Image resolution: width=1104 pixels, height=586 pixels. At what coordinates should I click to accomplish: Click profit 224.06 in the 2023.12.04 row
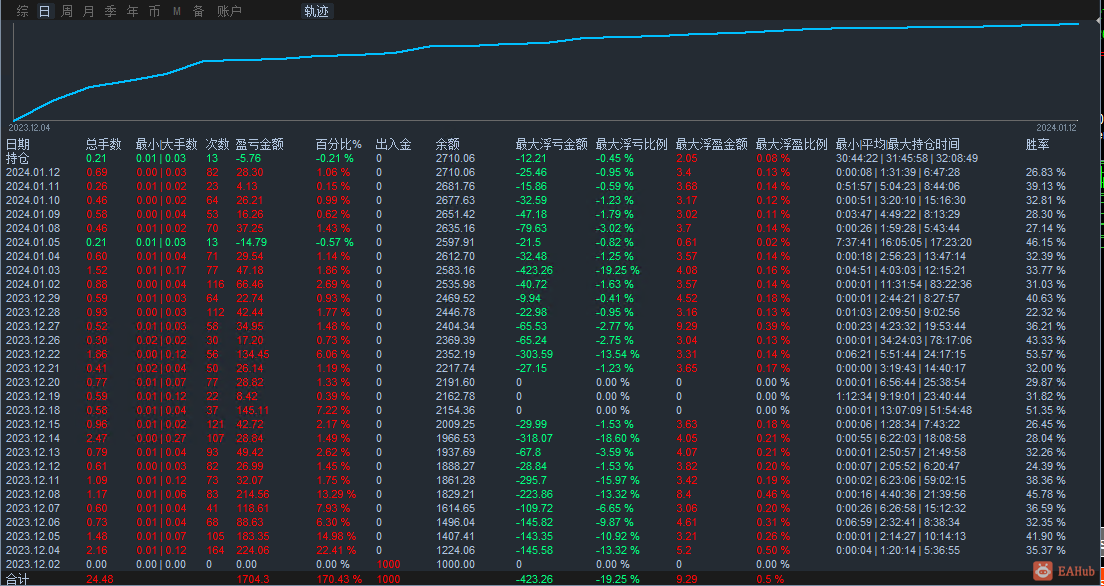[252, 550]
